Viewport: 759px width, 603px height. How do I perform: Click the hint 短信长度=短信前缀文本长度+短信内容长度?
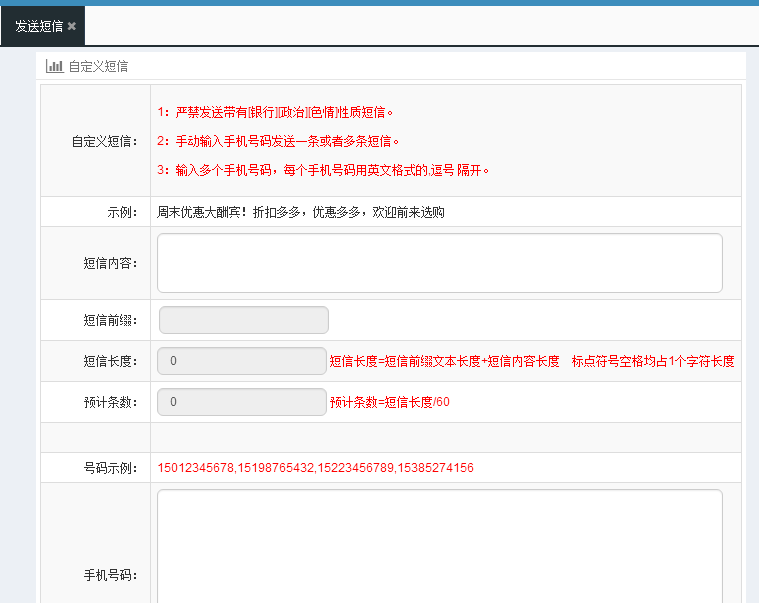pos(444,361)
